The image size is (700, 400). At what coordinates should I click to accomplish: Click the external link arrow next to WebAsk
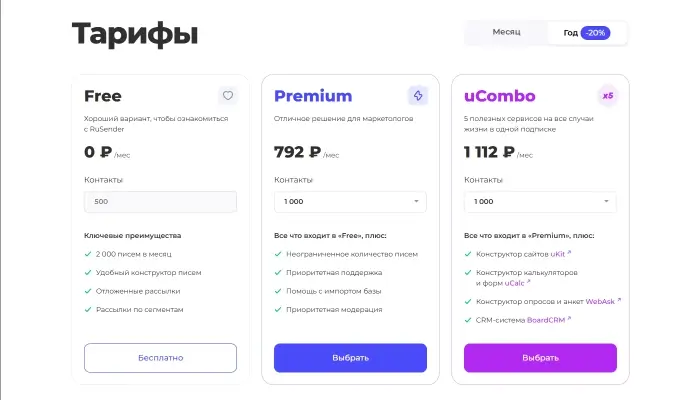click(619, 299)
